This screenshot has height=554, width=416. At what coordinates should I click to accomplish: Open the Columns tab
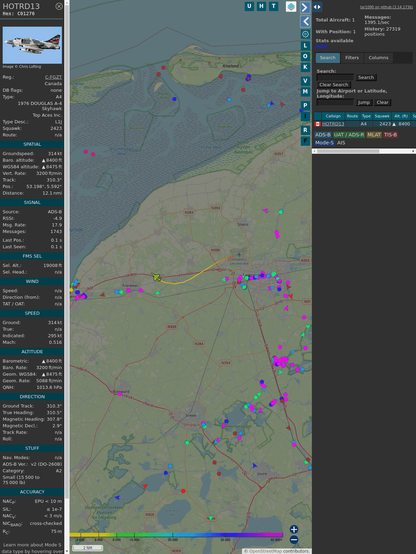click(x=378, y=58)
